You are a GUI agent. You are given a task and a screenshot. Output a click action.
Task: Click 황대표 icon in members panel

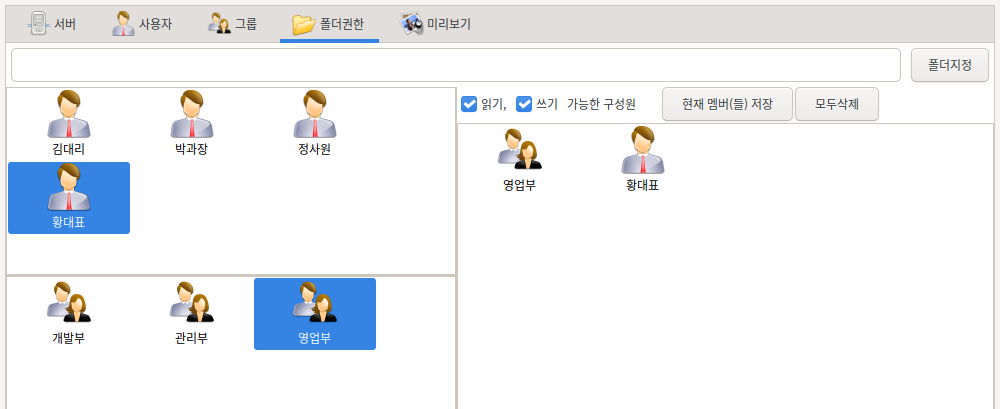[x=643, y=161]
